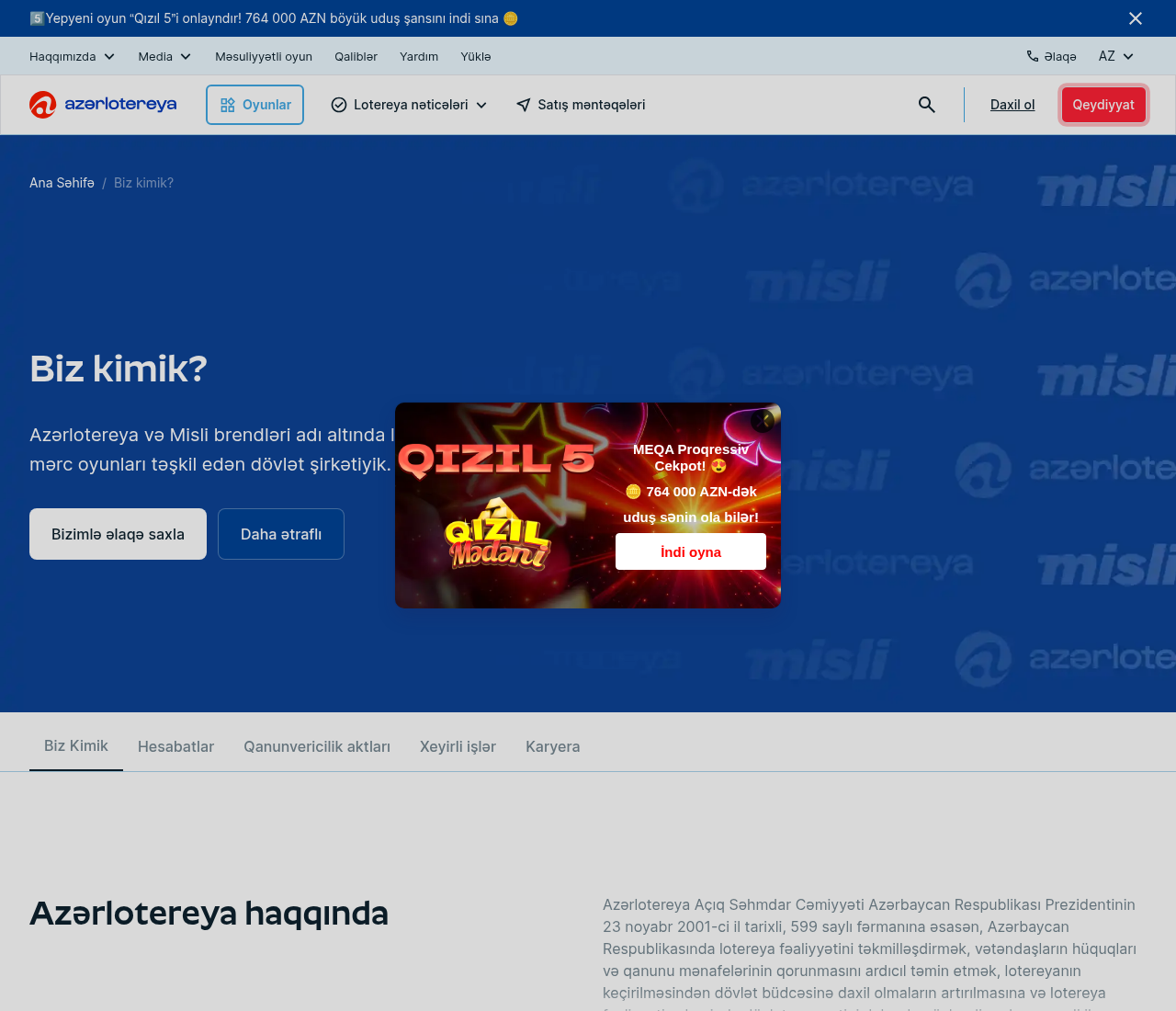The height and width of the screenshot is (1011, 1176).
Task: Click the 'Azərlotereya haqqında' heading
Action: pyautogui.click(x=209, y=914)
